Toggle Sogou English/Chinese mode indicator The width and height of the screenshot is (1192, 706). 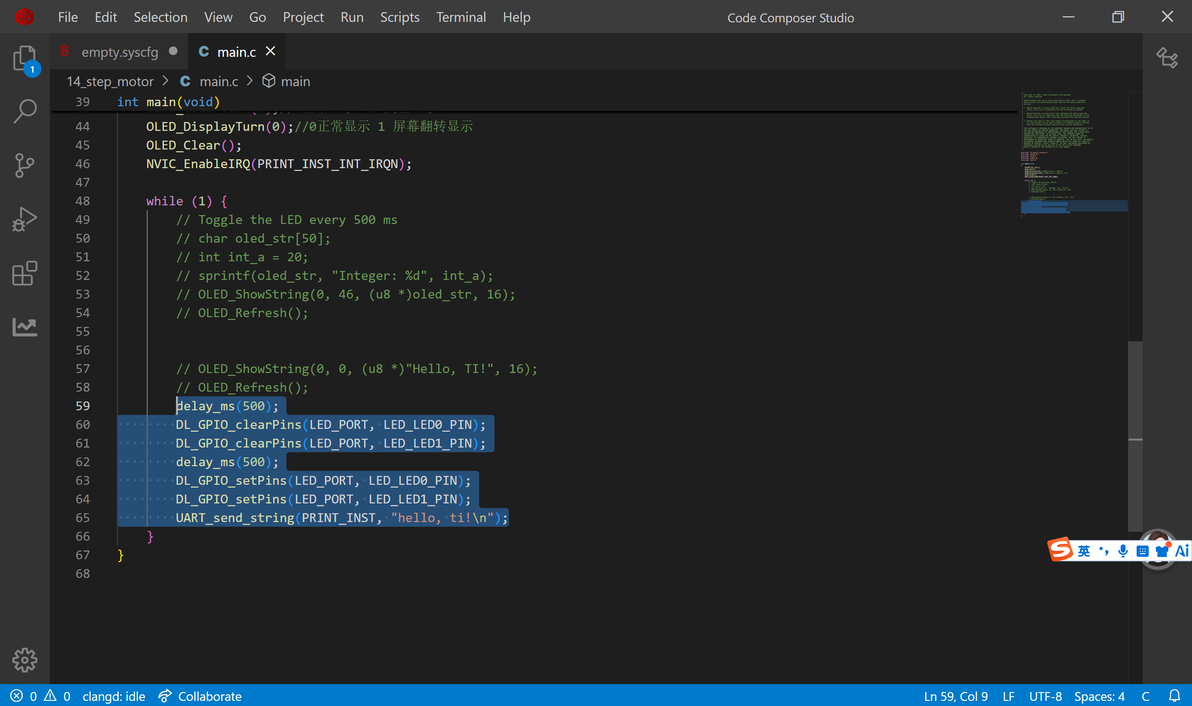(x=1084, y=551)
